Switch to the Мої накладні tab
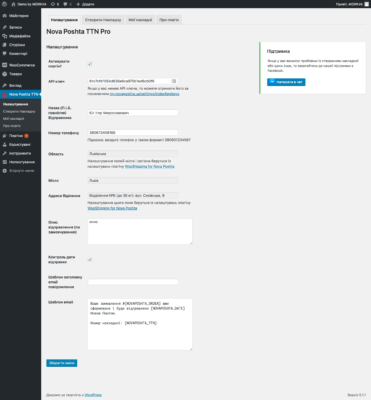This screenshot has width=371, height=400. pyautogui.click(x=140, y=20)
